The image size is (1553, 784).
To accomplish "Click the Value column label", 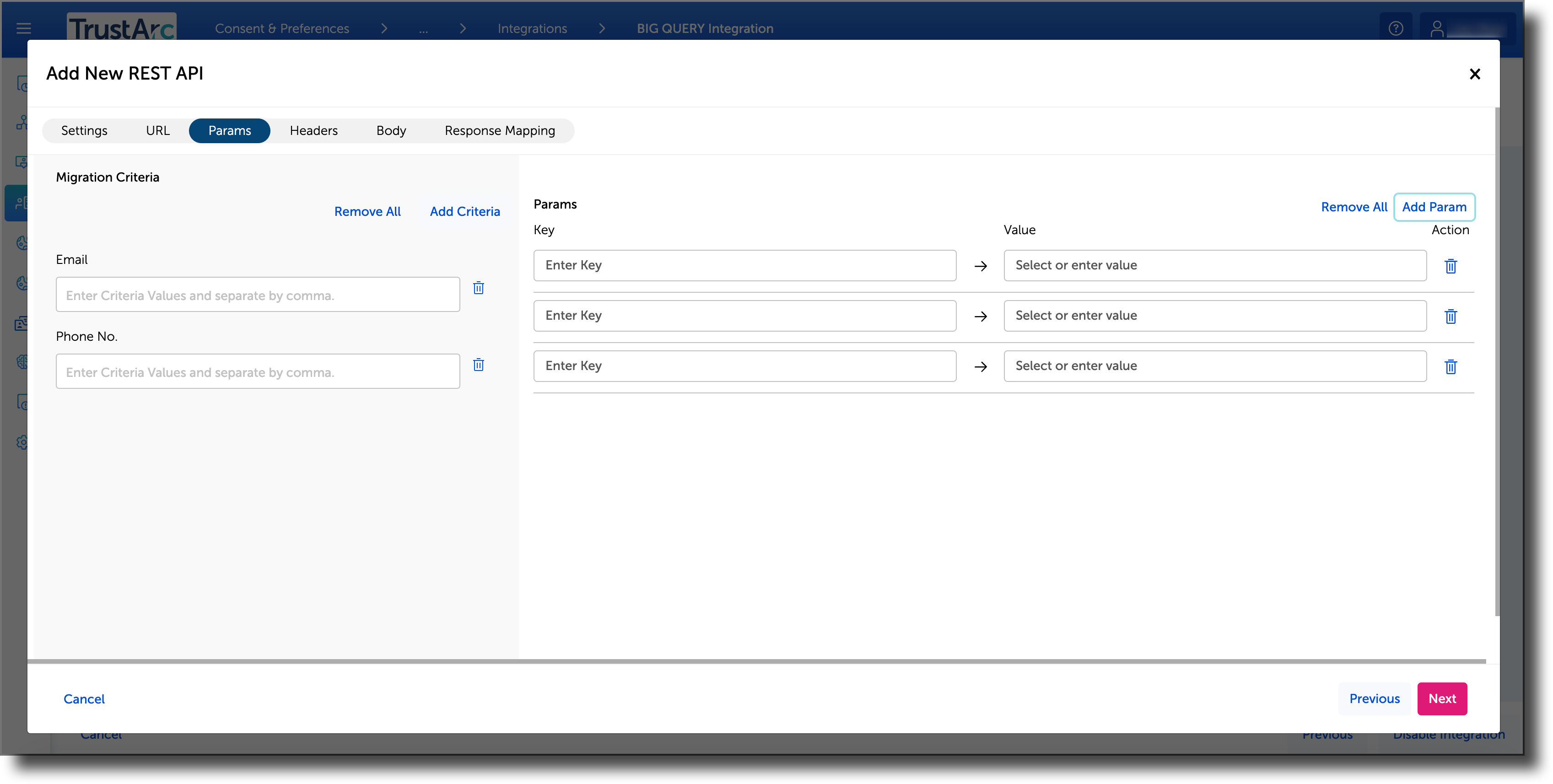I will pyautogui.click(x=1019, y=230).
